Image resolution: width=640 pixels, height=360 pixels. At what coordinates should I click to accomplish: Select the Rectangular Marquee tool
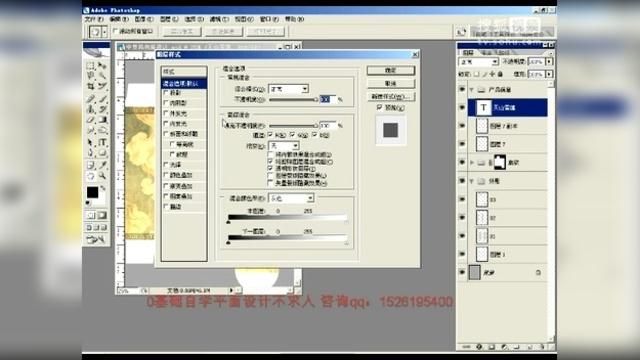pos(90,66)
